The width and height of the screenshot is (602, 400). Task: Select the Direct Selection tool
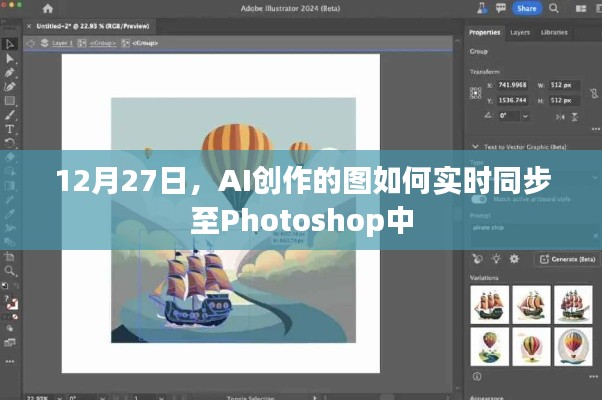click(10, 58)
